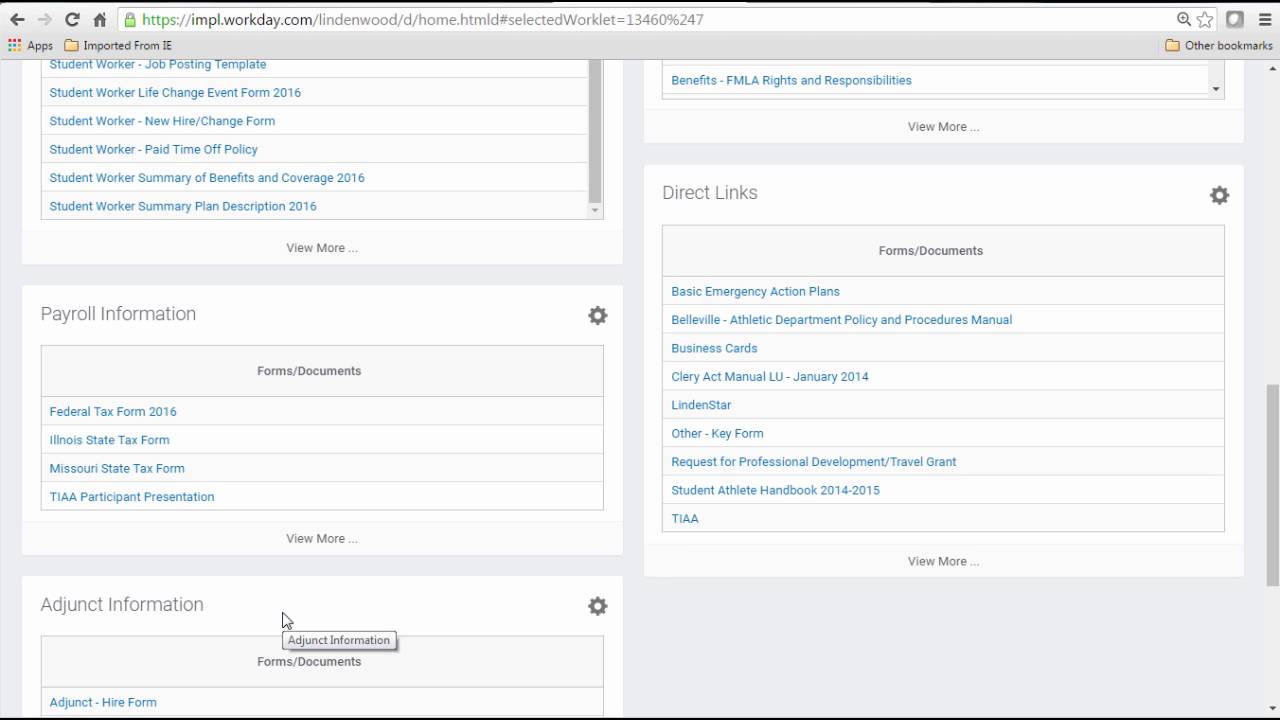1280x720 pixels.
Task: Click Forms/Documents header in Direct Links
Action: (931, 251)
